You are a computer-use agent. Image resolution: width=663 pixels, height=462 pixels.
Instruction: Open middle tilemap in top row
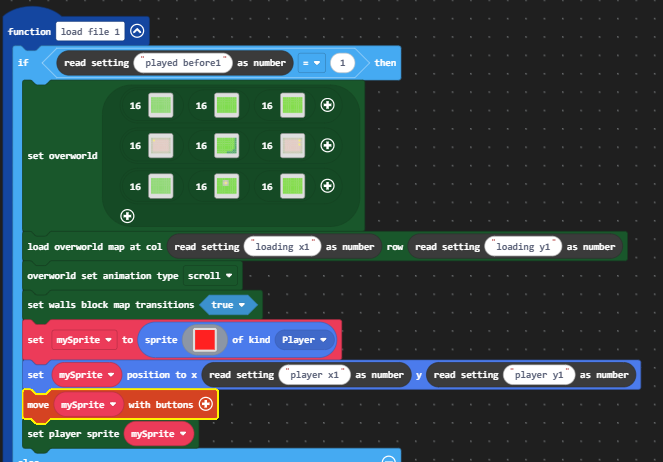227,105
